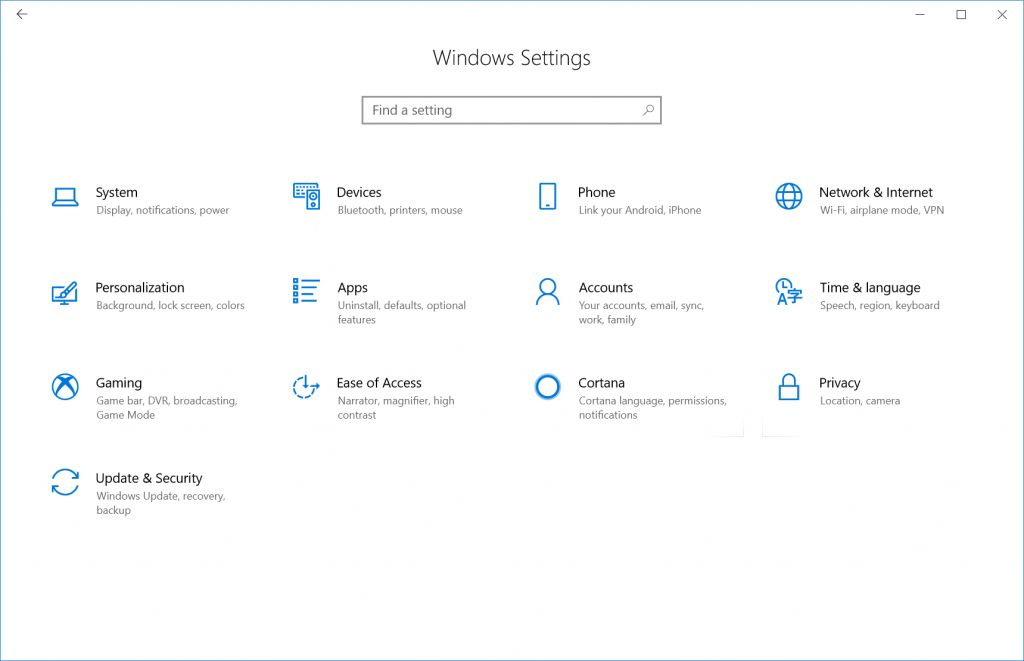
Task: Open the Network & Internet globe icon
Action: (x=789, y=196)
